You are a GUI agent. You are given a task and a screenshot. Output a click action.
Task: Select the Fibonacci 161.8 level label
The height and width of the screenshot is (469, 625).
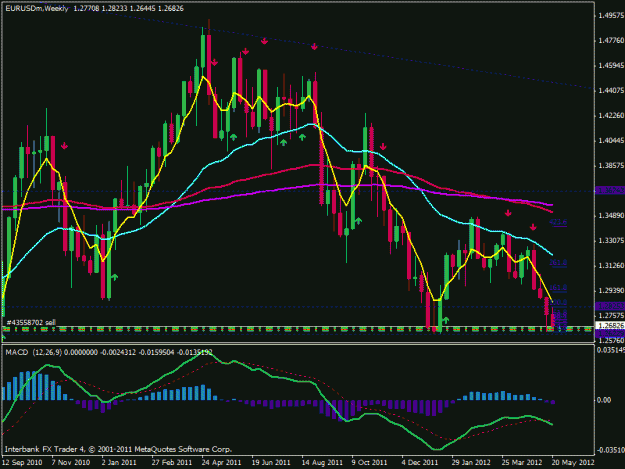point(558,288)
